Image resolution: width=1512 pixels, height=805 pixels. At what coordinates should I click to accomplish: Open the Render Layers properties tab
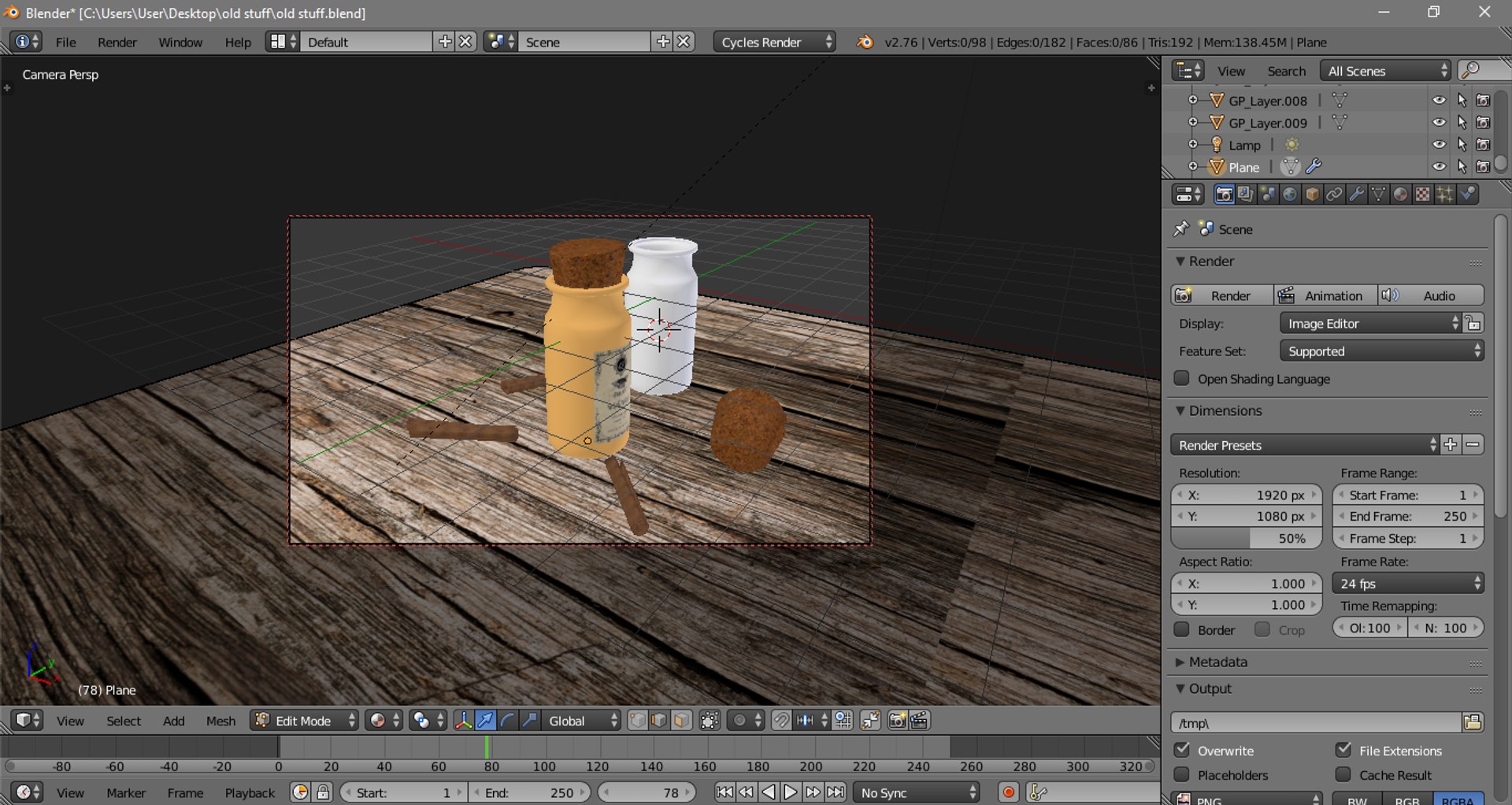pyautogui.click(x=1246, y=195)
